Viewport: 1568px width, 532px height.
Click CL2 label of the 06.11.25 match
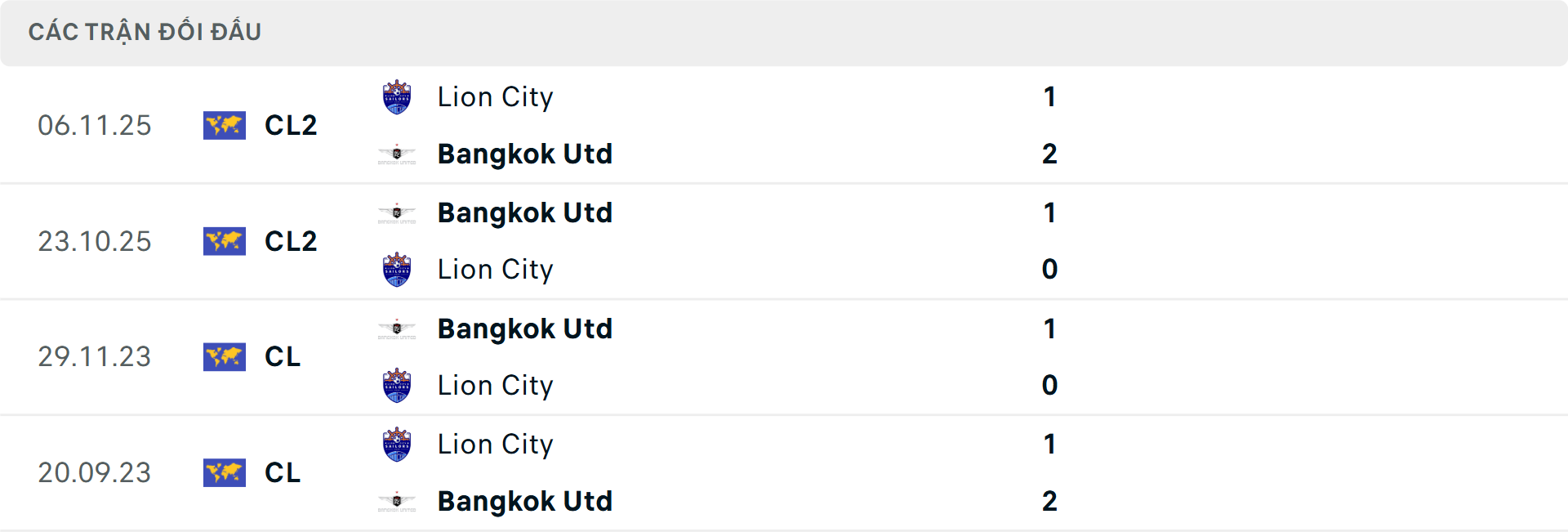(291, 126)
